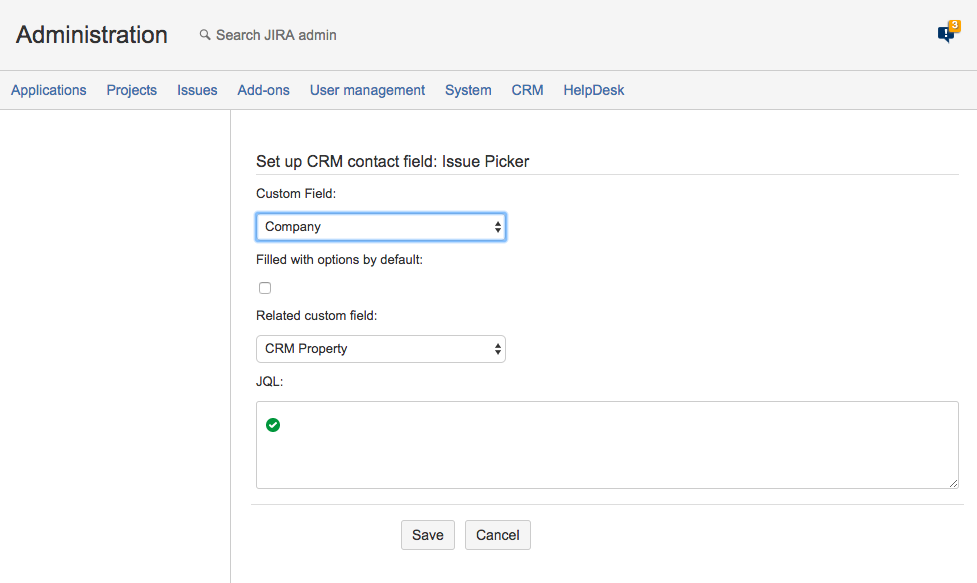Open the Custom Field dropdown showing Company
This screenshot has width=977, height=583.
pos(381,227)
